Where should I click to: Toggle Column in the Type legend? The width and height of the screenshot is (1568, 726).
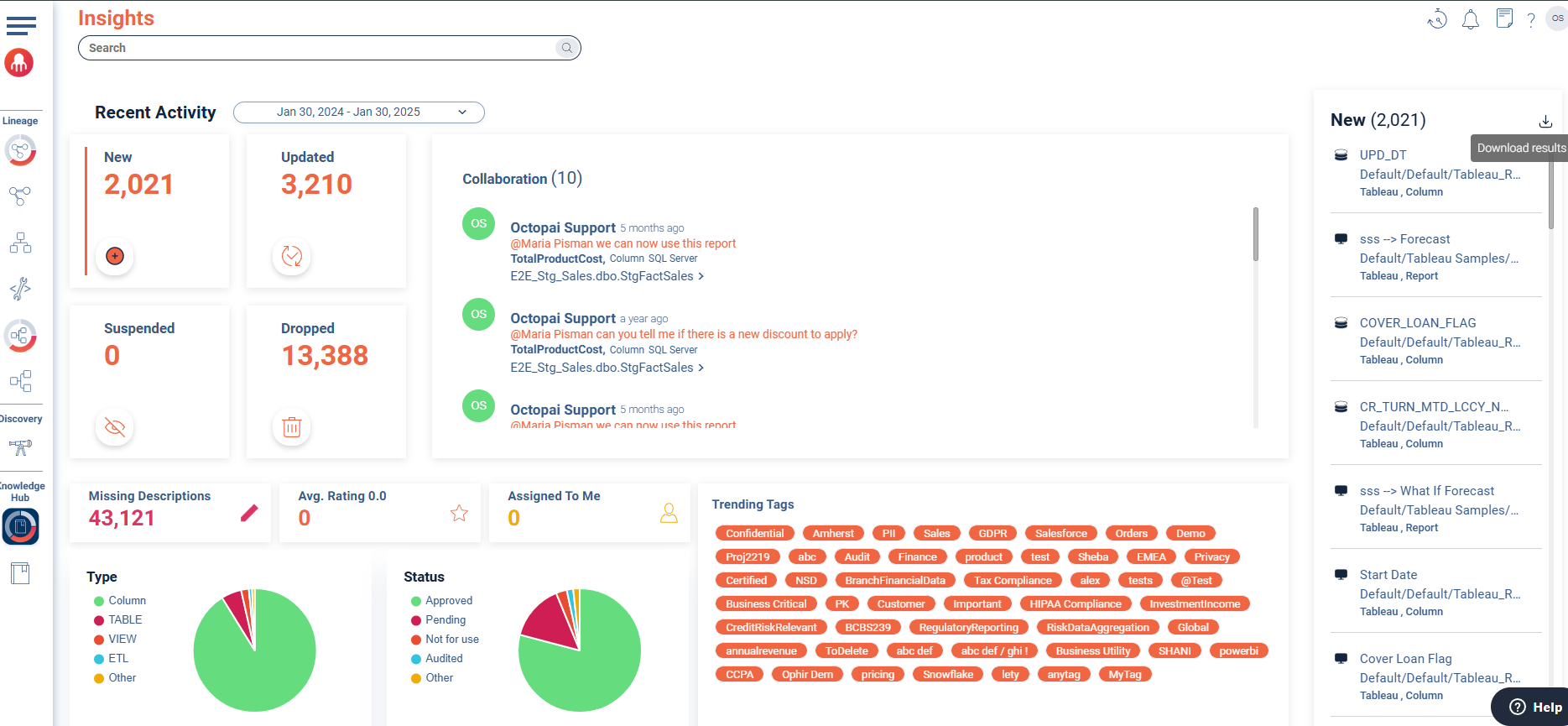pyautogui.click(x=127, y=601)
